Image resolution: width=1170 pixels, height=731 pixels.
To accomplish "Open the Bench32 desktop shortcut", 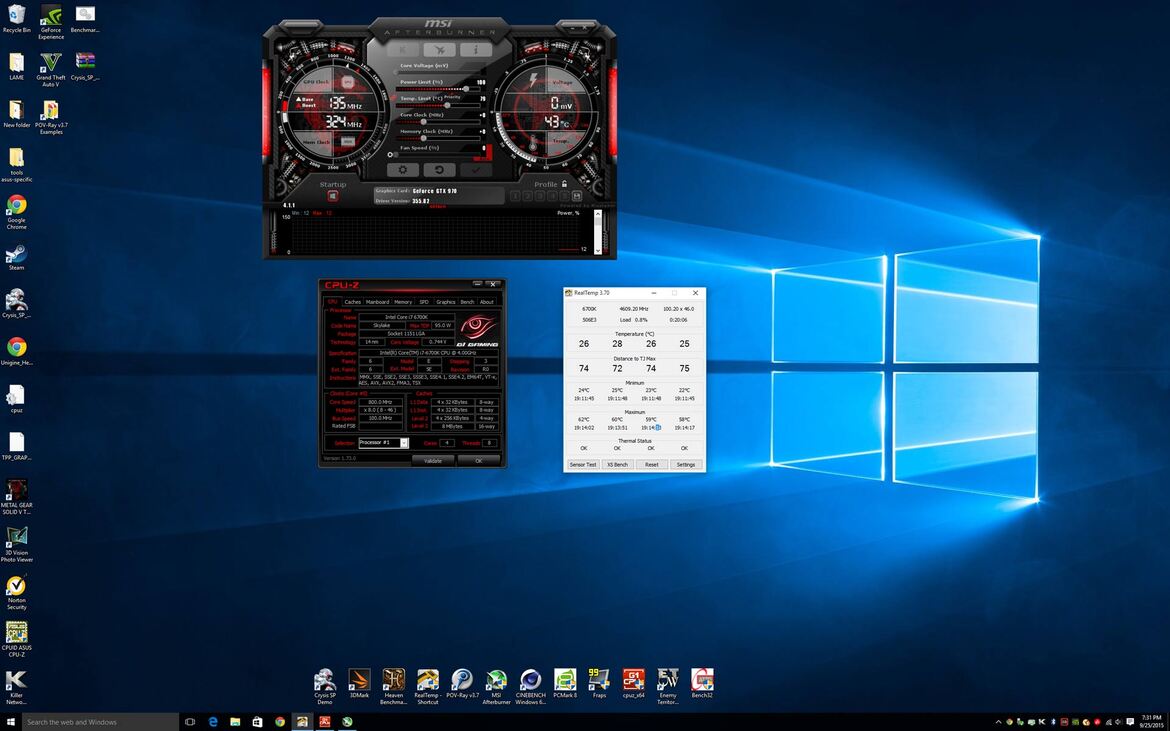I will point(702,683).
